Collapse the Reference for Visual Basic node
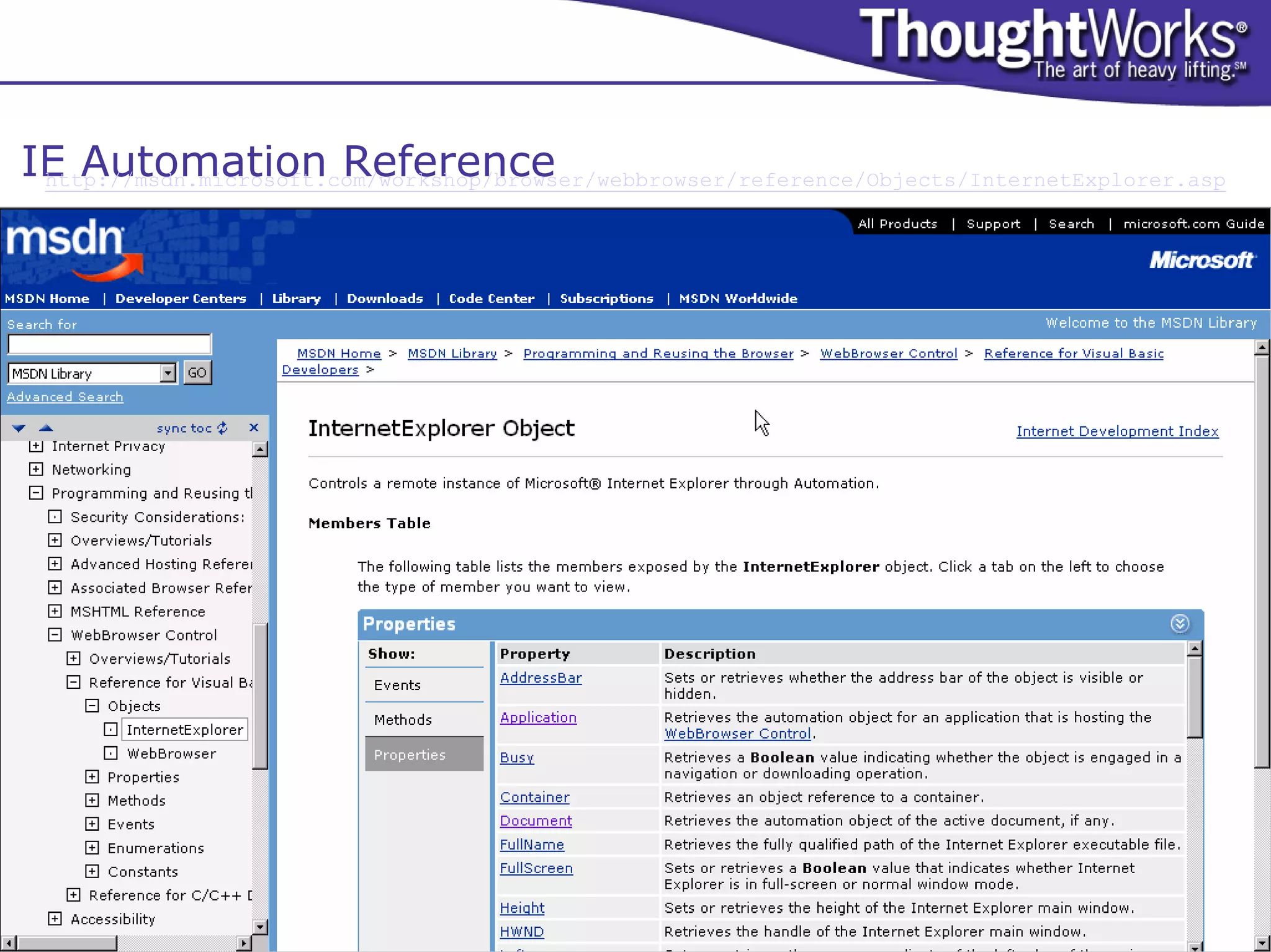 tap(73, 682)
